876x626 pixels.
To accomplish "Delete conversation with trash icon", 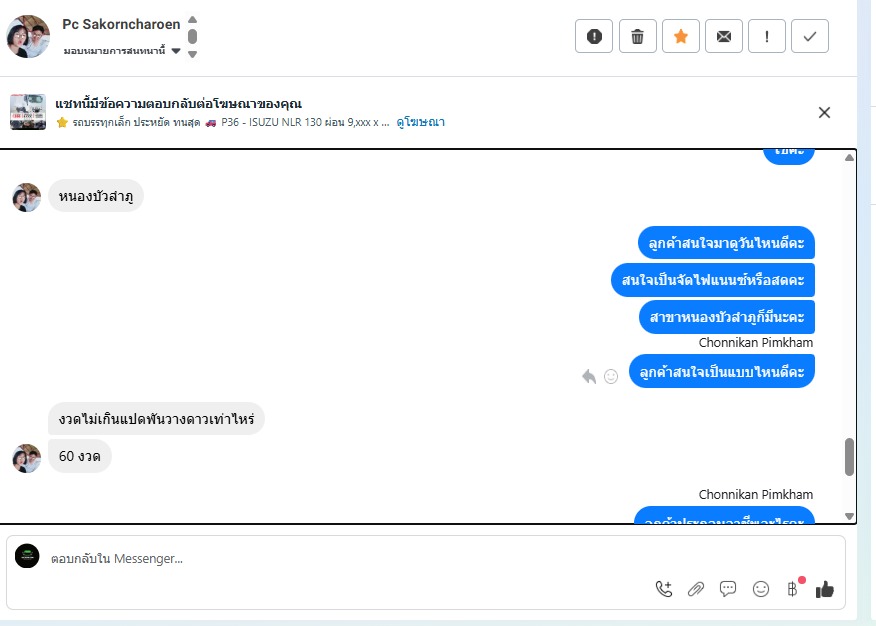I will pyautogui.click(x=637, y=36).
